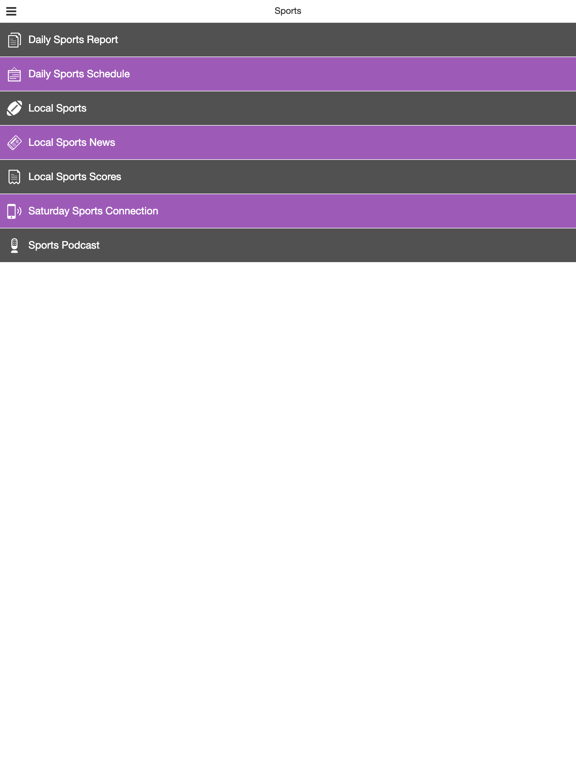
Task: Click the phone broadcast icon for Saturday Sports Connection
Action: (14, 211)
